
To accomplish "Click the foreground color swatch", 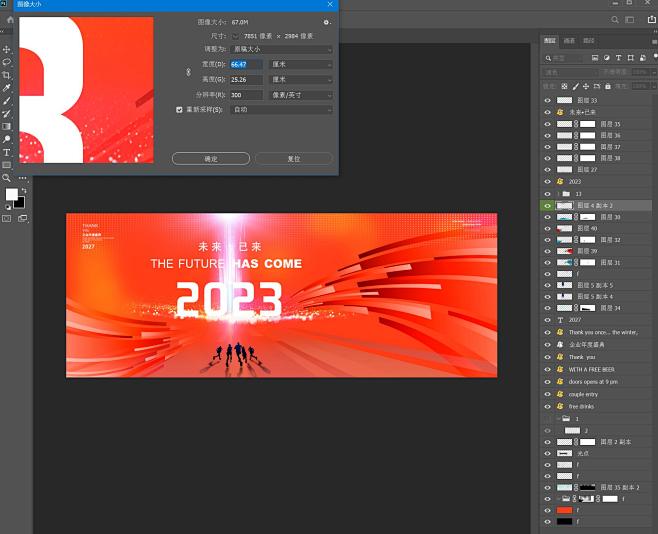I will pos(11,195).
